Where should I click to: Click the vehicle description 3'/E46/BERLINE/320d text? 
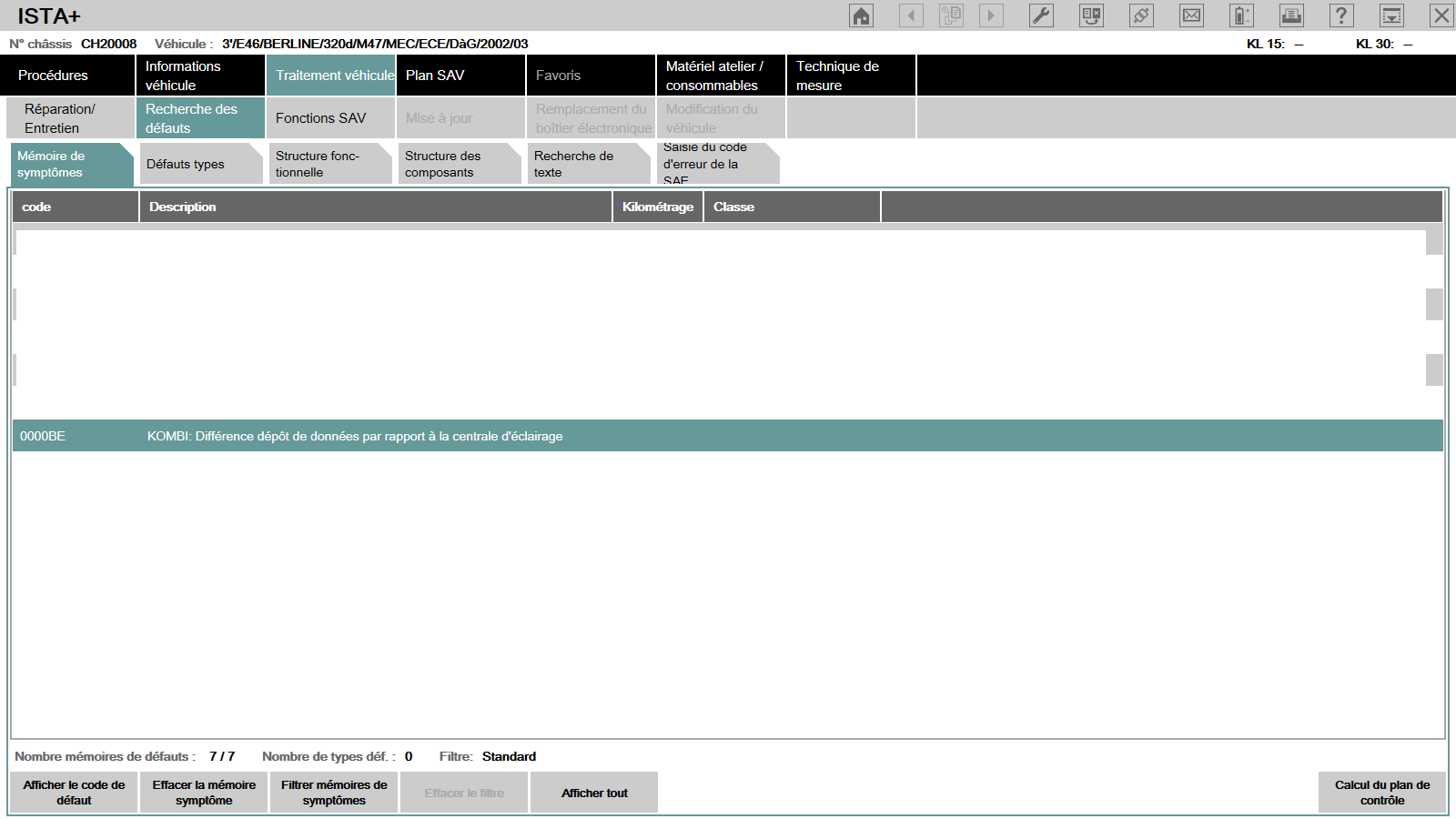(x=375, y=44)
